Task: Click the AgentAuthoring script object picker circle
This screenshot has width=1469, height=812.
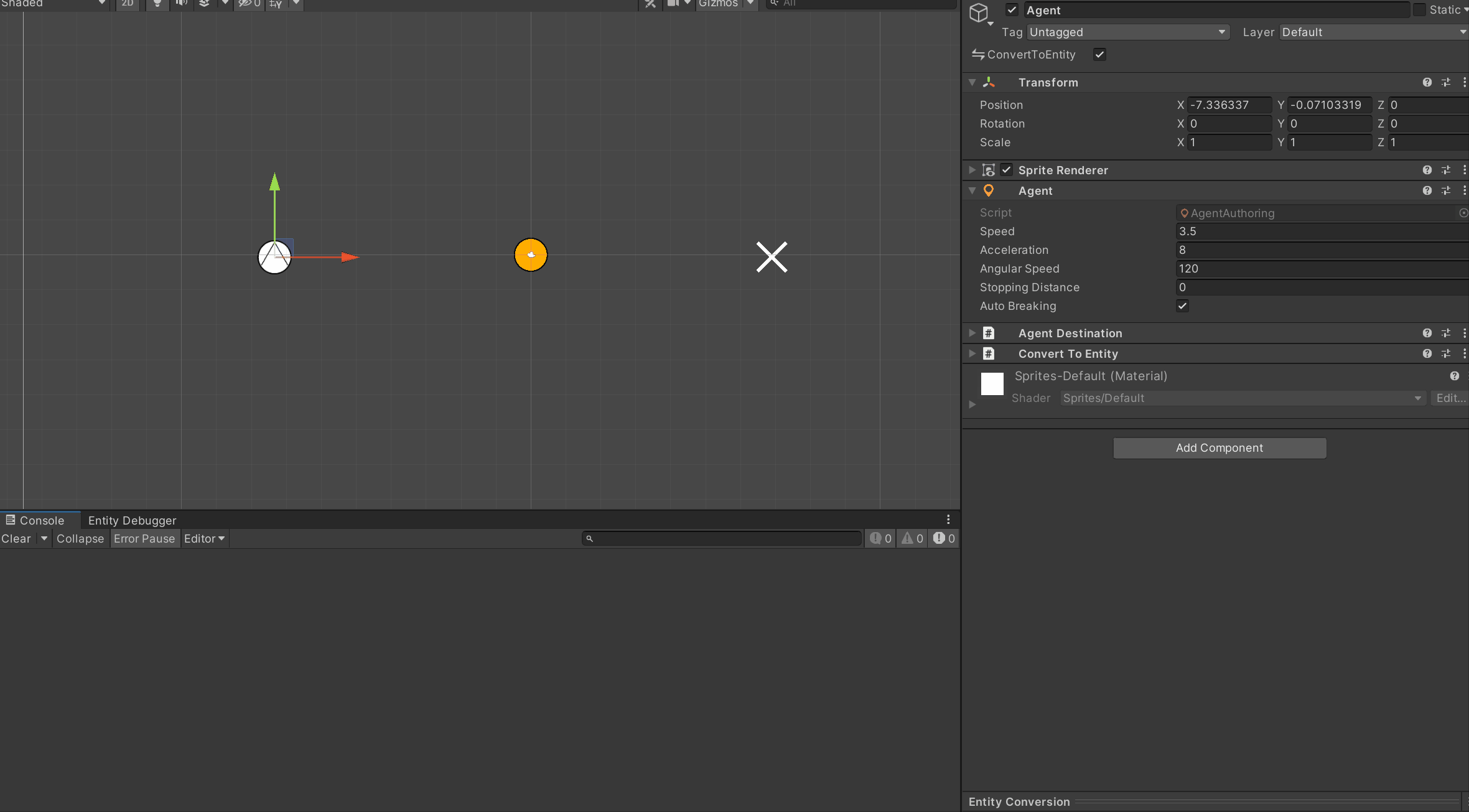Action: [1463, 213]
